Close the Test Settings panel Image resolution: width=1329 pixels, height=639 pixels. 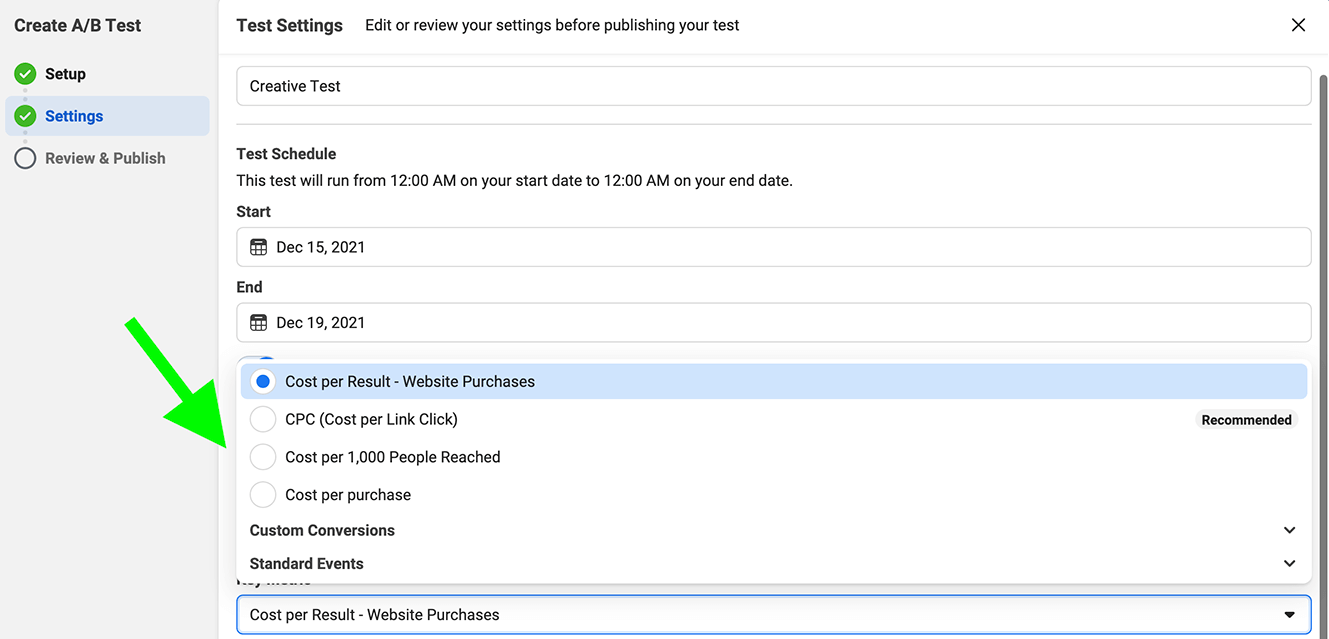point(1298,25)
